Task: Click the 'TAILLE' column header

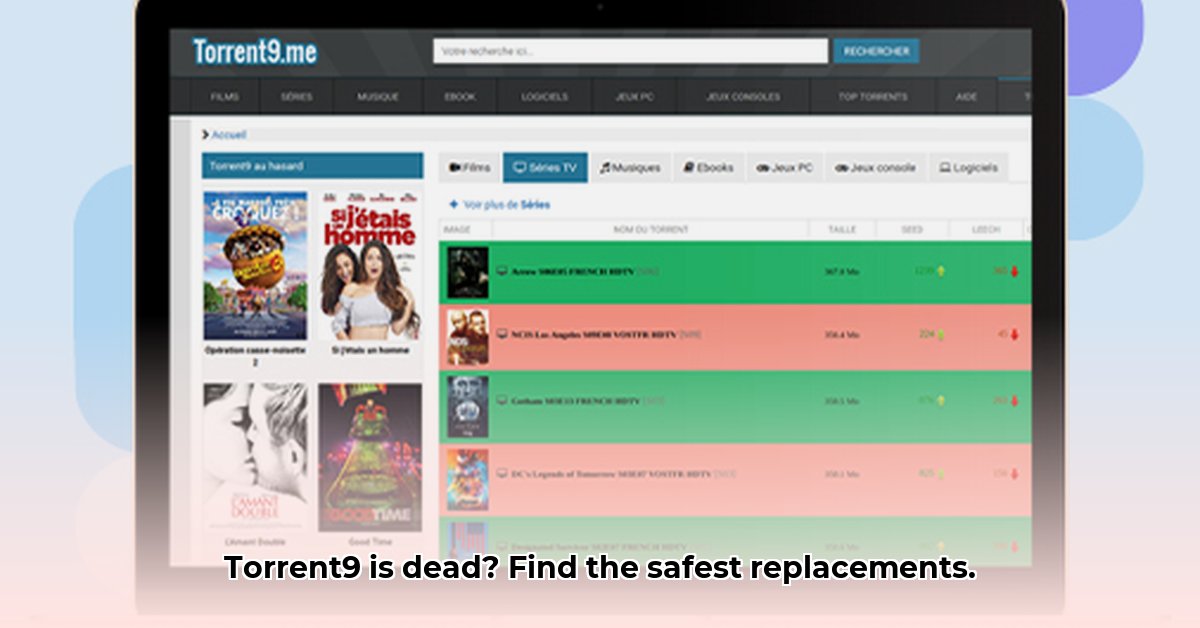Action: (842, 229)
